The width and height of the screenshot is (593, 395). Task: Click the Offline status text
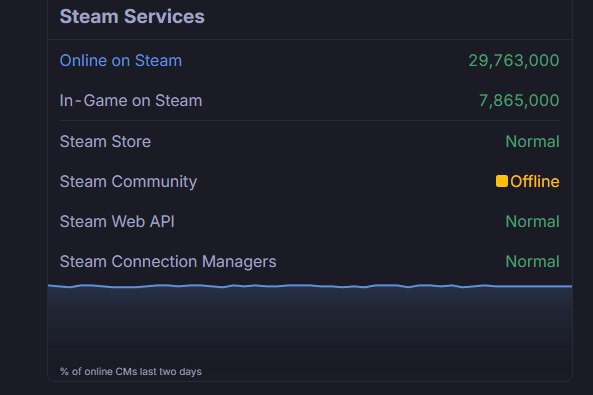pyautogui.click(x=535, y=182)
